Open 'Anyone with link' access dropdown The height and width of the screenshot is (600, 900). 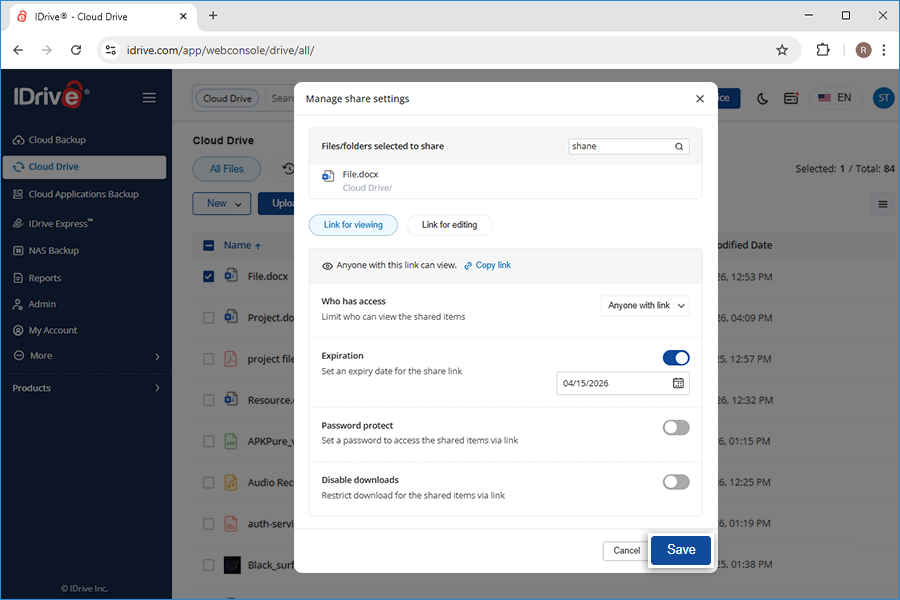[x=645, y=305]
